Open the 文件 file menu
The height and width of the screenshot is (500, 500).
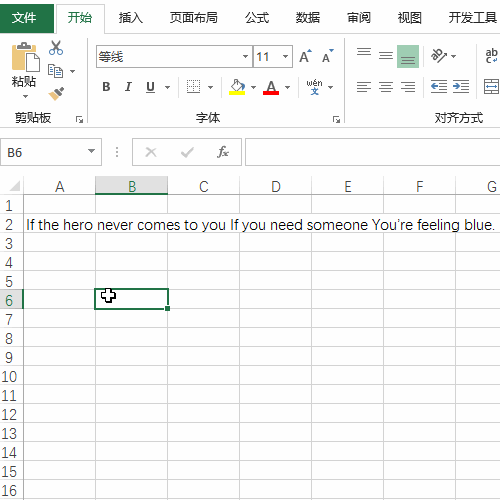coord(24,18)
